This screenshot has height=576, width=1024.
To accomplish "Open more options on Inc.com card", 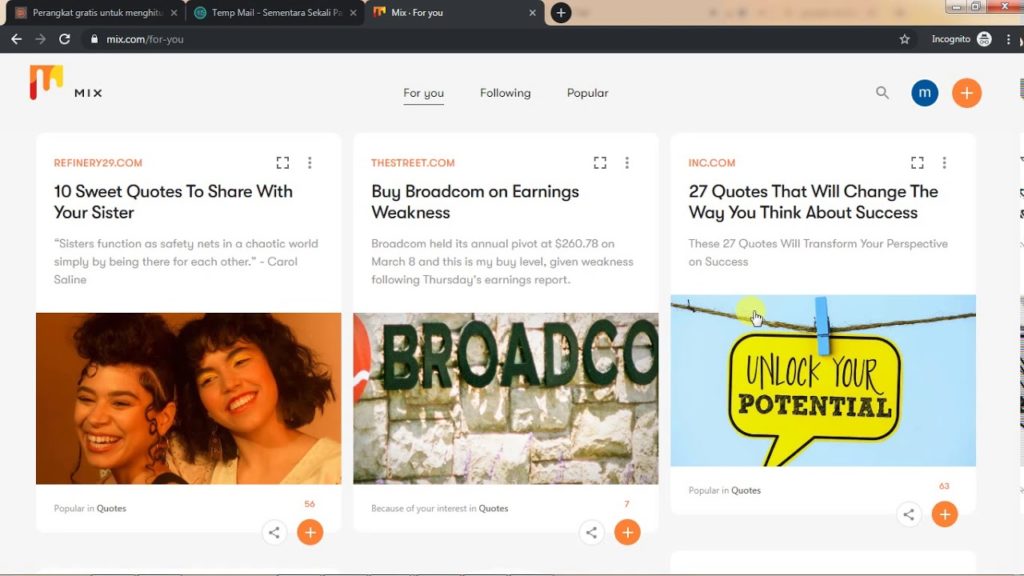I will (x=944, y=163).
